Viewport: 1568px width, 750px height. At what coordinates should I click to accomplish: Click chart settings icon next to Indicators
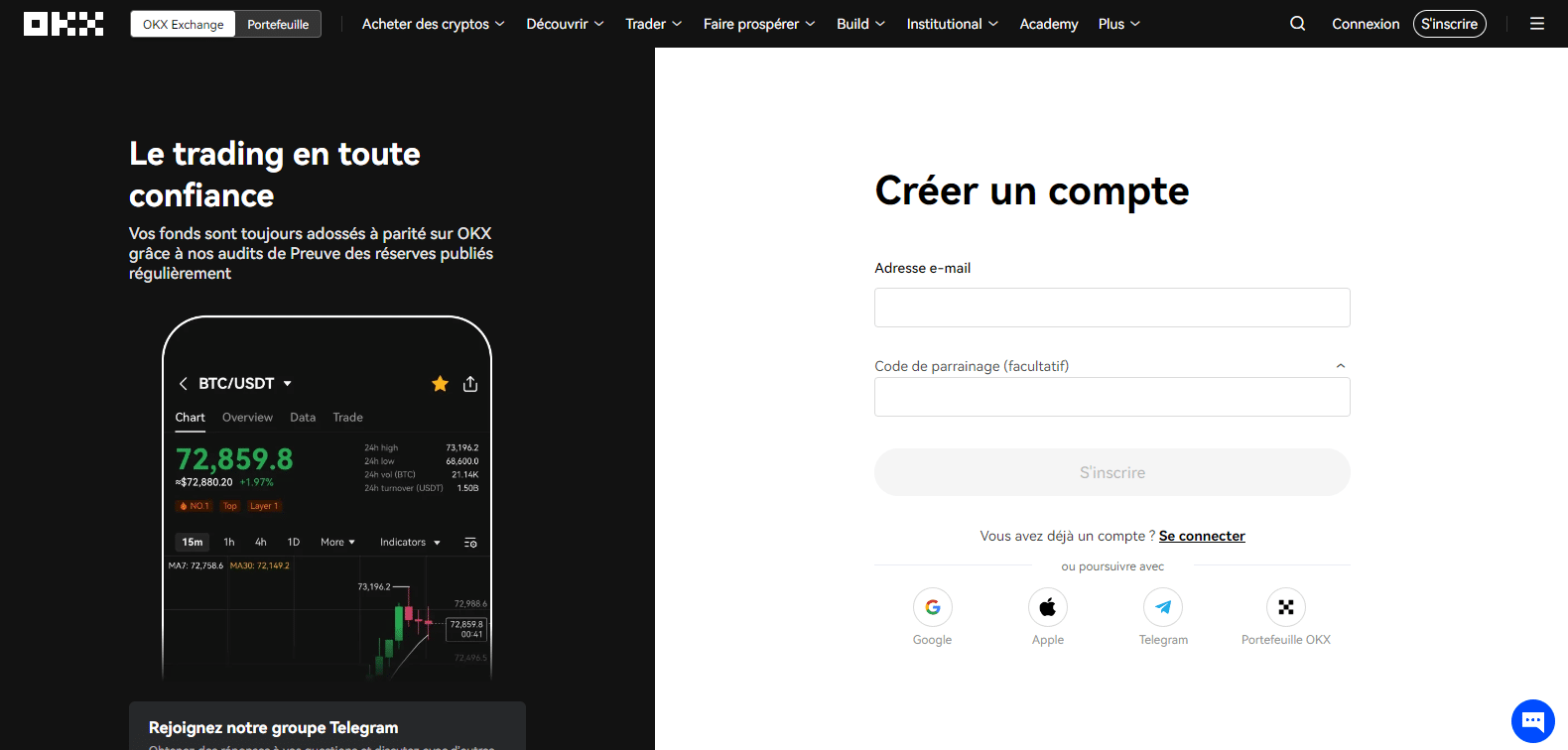pyautogui.click(x=470, y=543)
